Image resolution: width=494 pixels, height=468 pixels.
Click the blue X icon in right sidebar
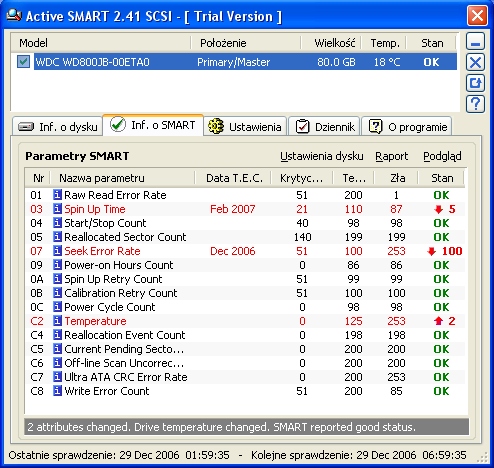click(x=475, y=62)
